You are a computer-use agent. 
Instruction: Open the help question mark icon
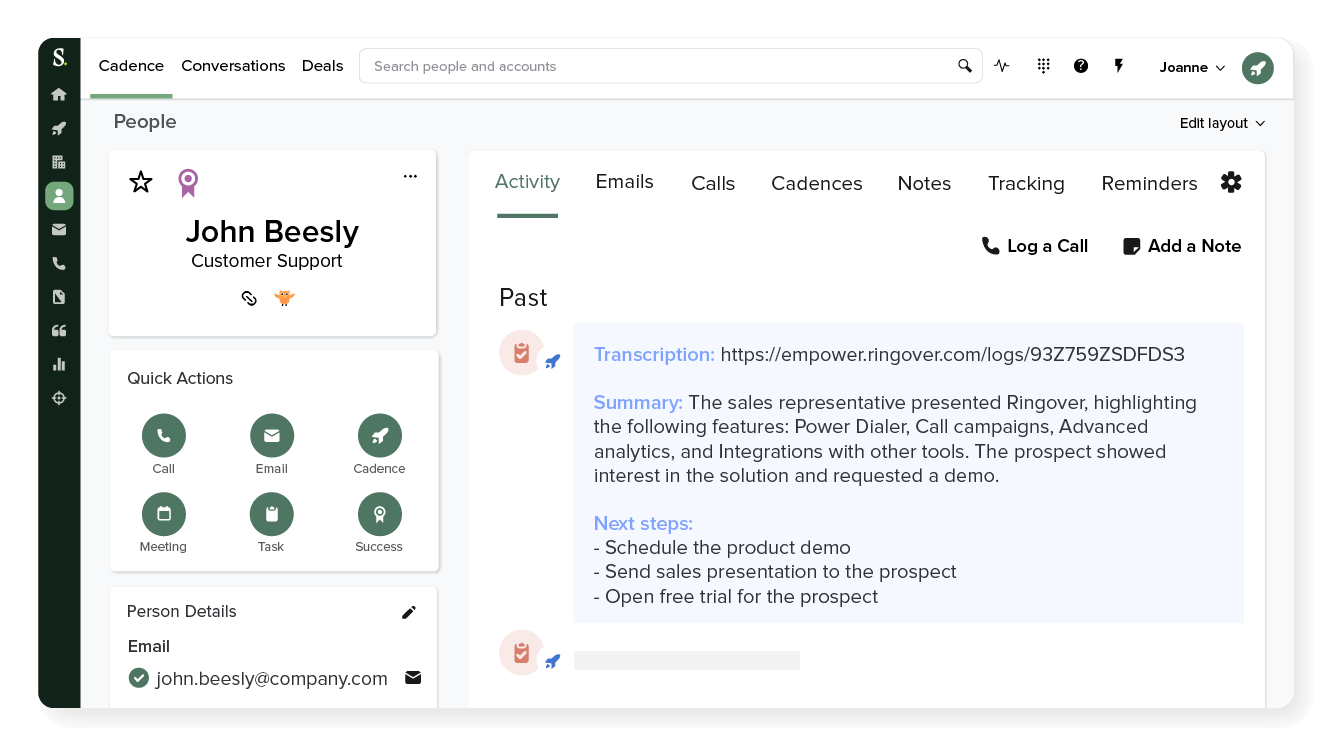[1081, 65]
